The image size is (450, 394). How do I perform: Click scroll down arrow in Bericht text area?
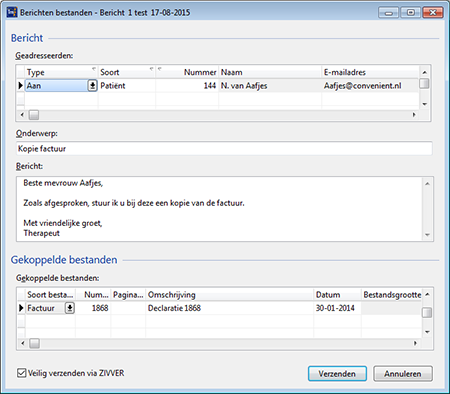click(x=427, y=235)
